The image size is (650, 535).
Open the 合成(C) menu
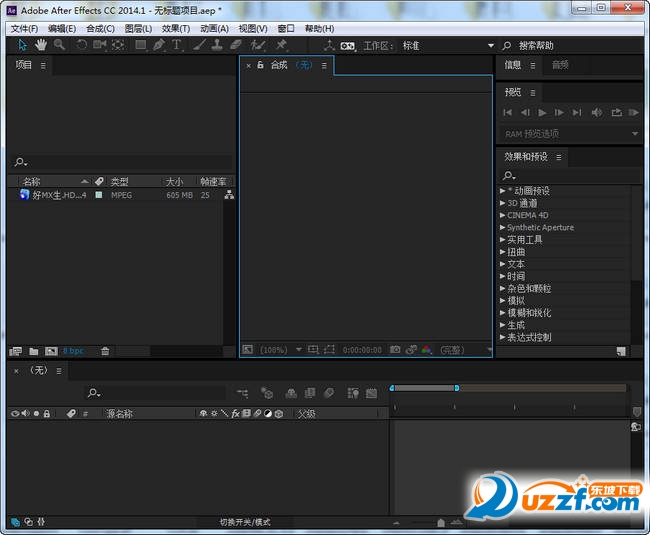coord(100,29)
